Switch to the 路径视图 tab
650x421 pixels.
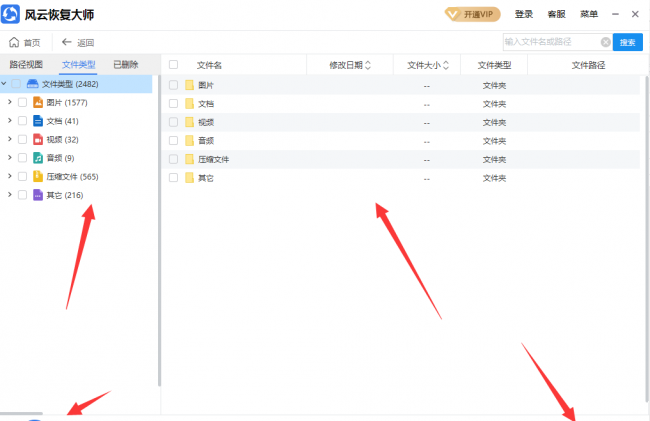point(26,64)
